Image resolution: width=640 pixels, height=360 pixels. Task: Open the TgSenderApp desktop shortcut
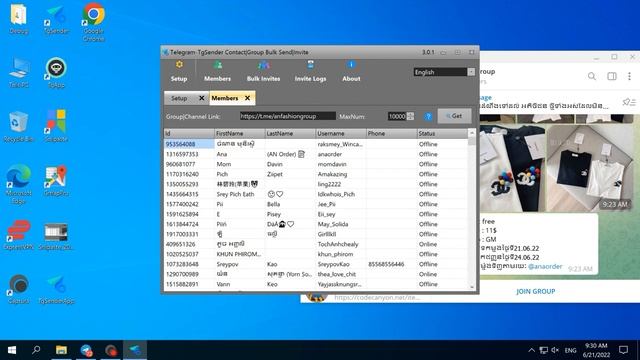(56, 289)
